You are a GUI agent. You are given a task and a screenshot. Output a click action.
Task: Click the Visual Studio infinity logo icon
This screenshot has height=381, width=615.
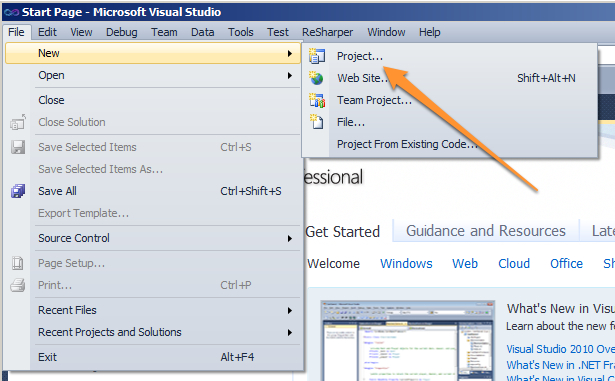click(11, 12)
